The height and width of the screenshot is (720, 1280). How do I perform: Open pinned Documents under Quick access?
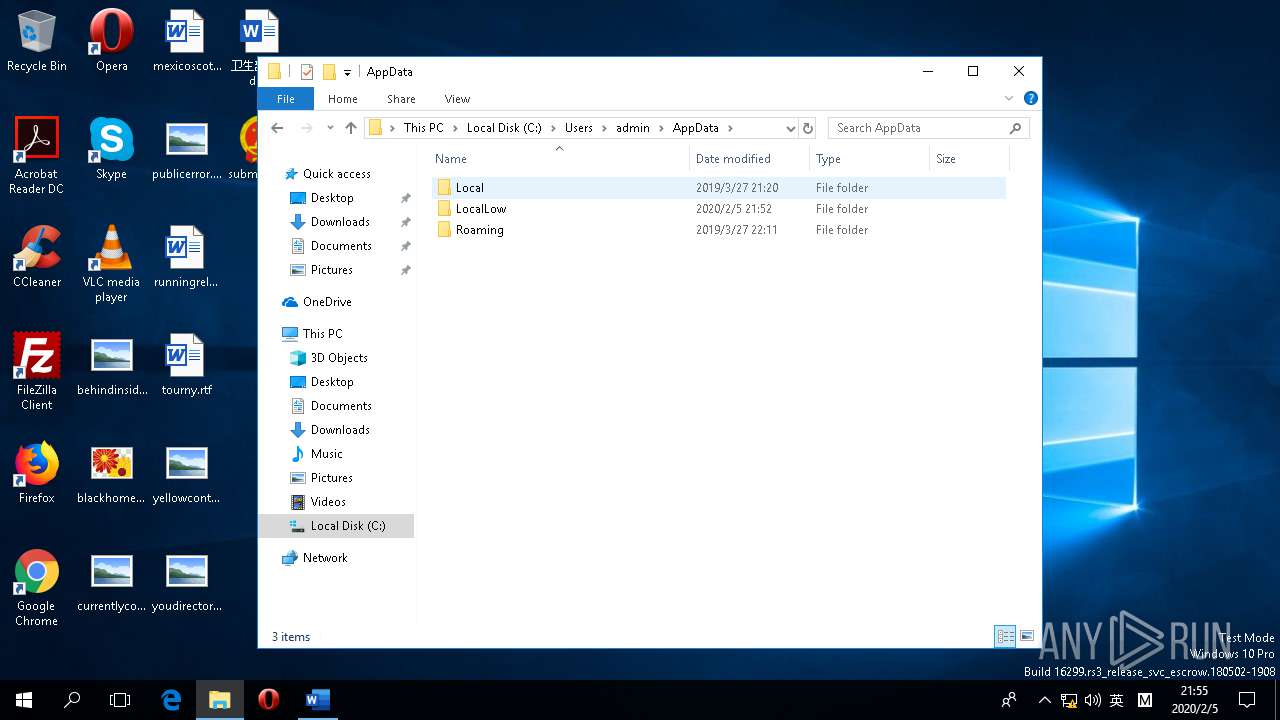click(x=341, y=246)
